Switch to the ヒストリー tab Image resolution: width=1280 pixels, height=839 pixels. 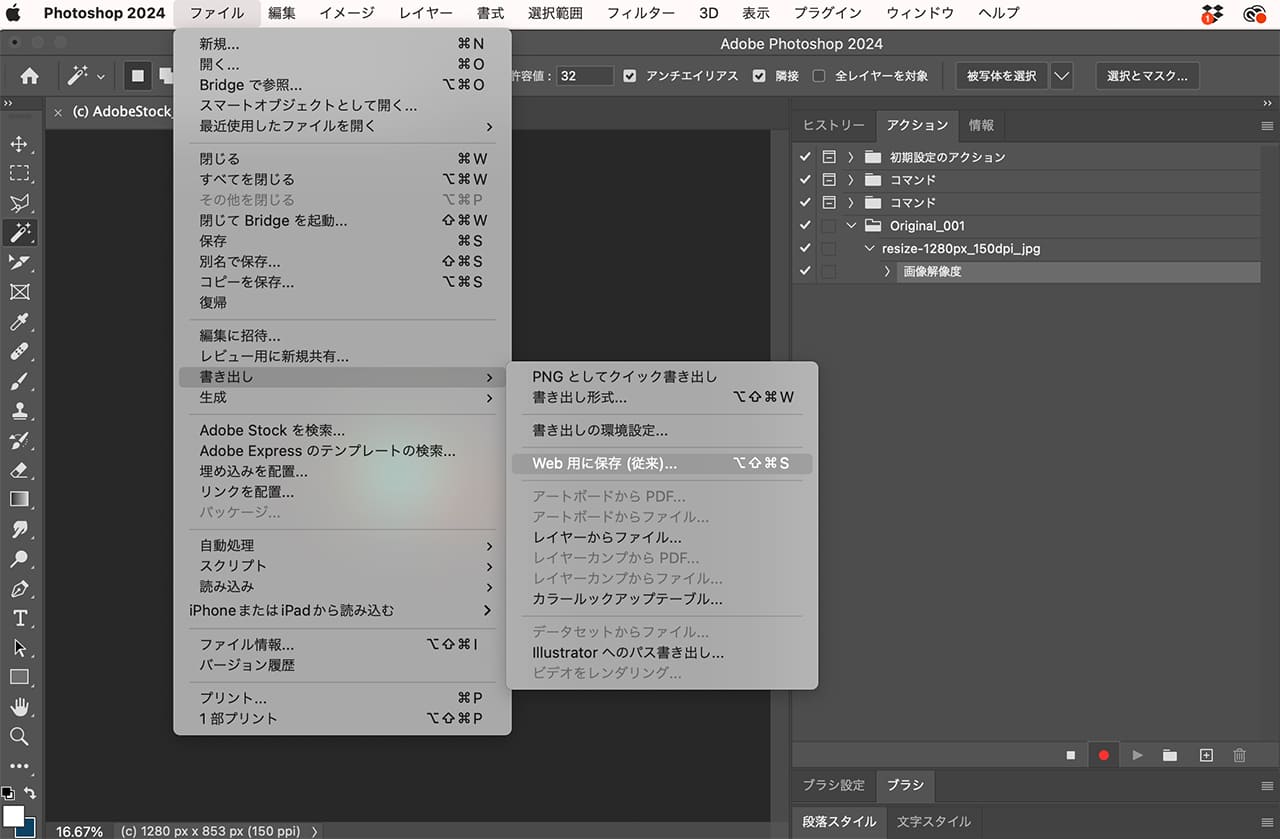point(834,125)
